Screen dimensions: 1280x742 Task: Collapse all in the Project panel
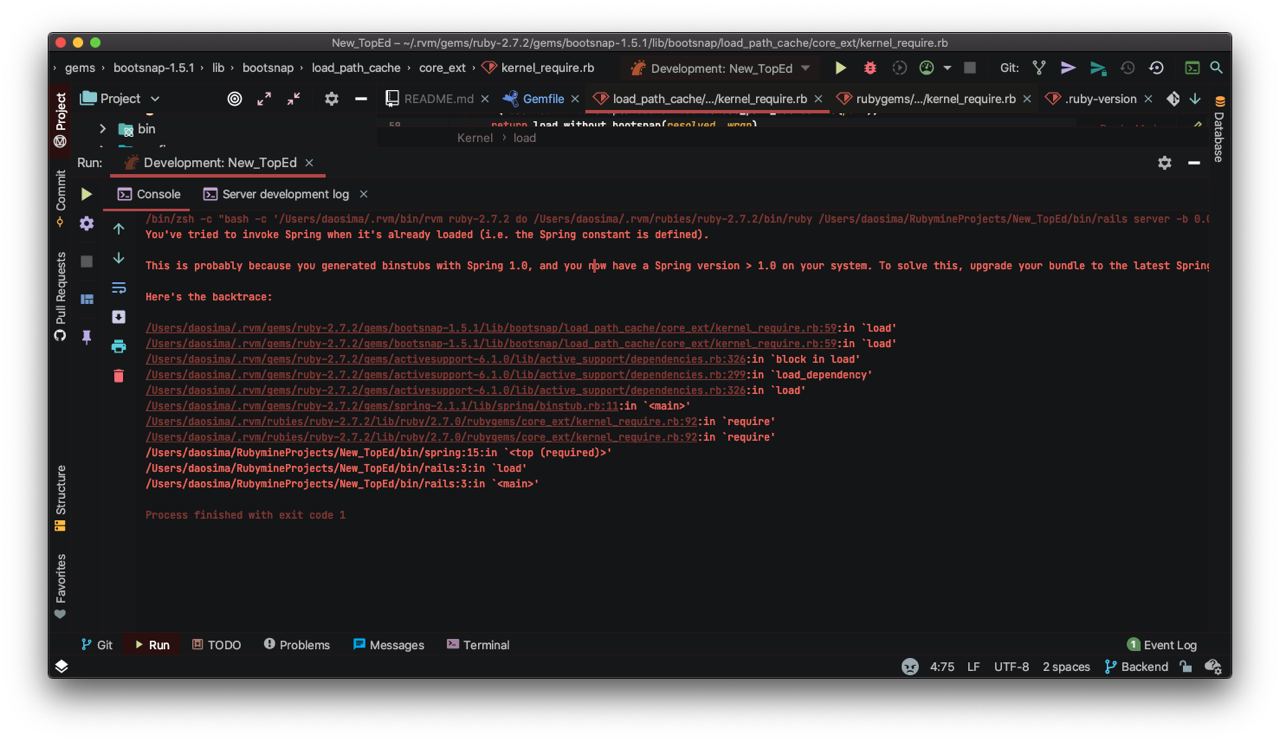click(293, 99)
